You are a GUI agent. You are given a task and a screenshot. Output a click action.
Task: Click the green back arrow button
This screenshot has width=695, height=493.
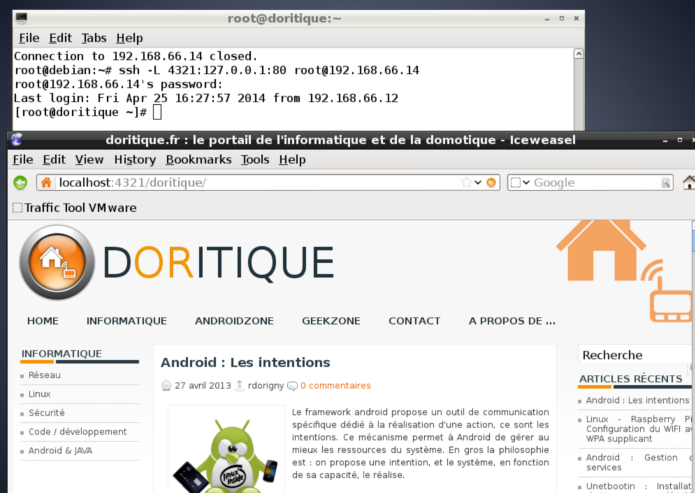19,183
